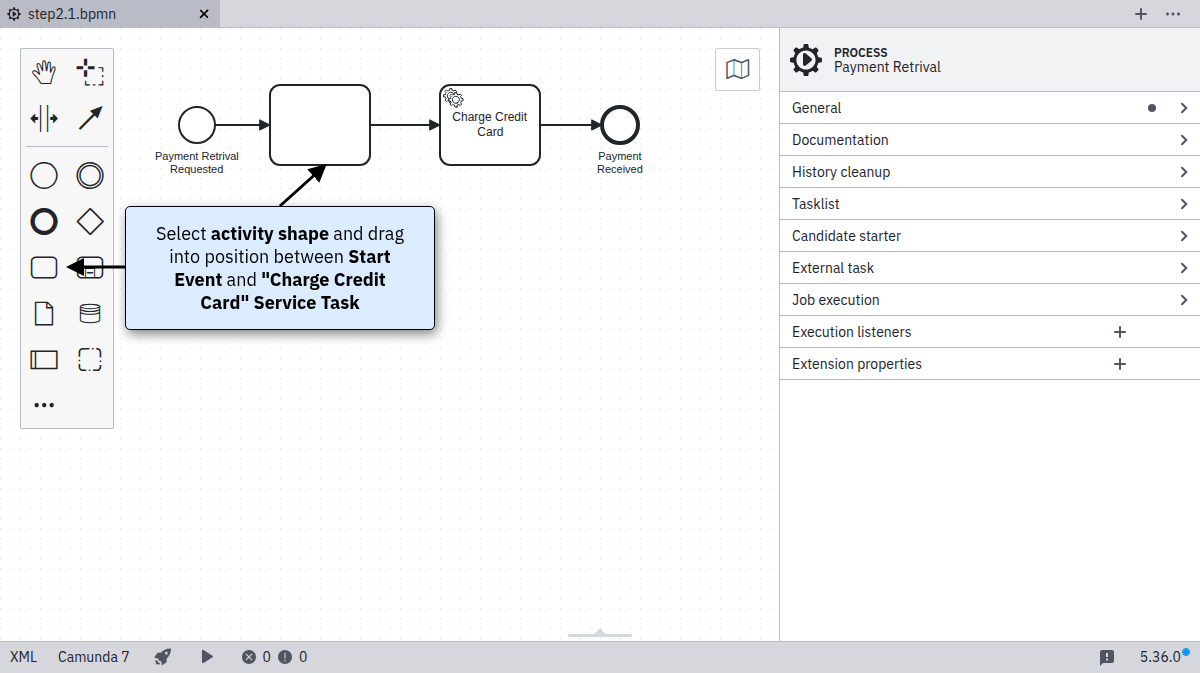Pick the Start Event circle shape
The width and height of the screenshot is (1200, 673).
[x=44, y=176]
